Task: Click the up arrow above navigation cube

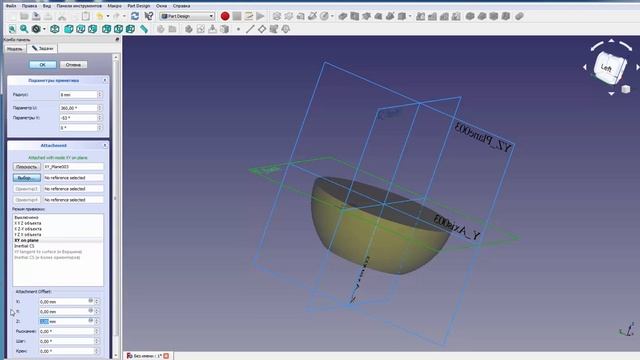Action: [611, 41]
